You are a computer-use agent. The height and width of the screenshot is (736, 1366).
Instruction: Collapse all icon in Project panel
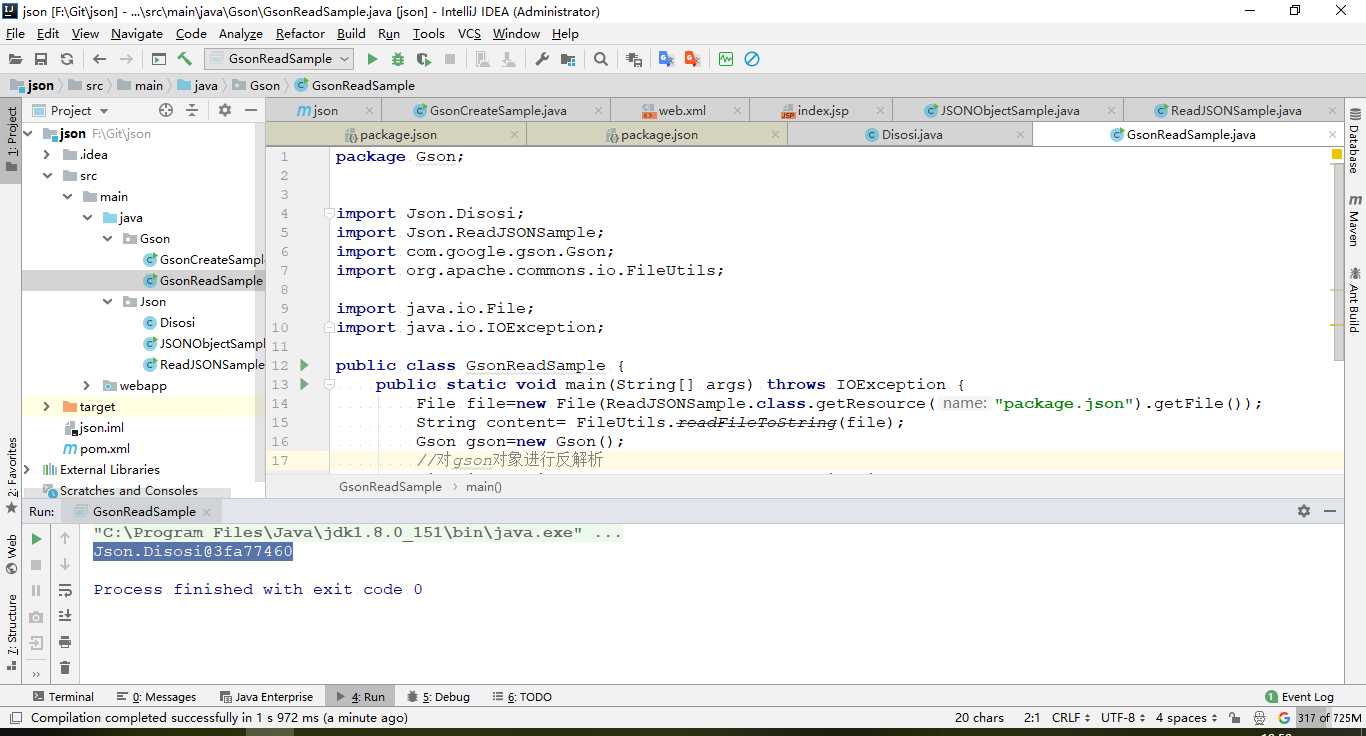[192, 110]
